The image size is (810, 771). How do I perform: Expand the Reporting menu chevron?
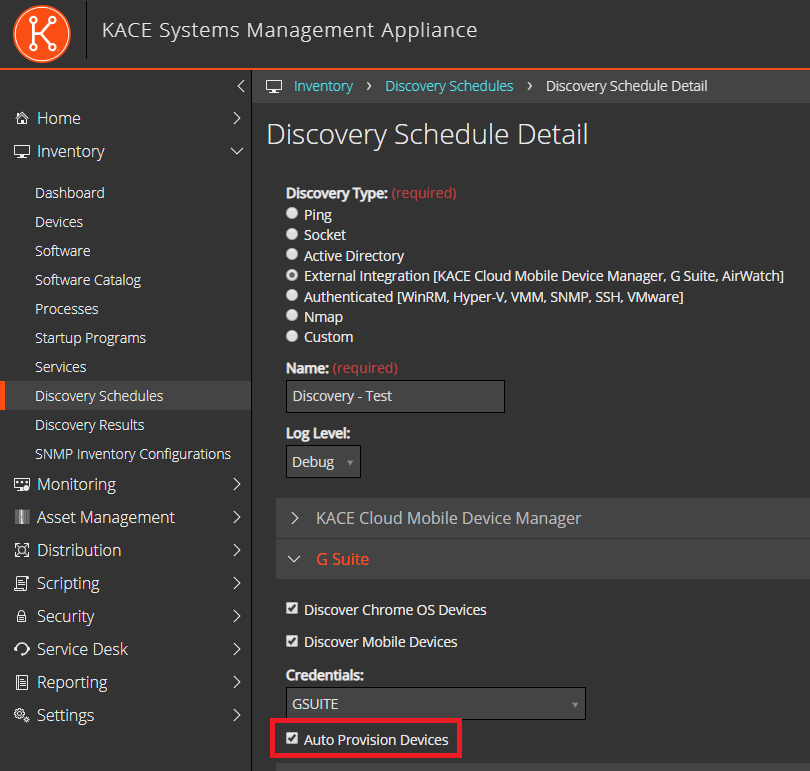(x=237, y=682)
